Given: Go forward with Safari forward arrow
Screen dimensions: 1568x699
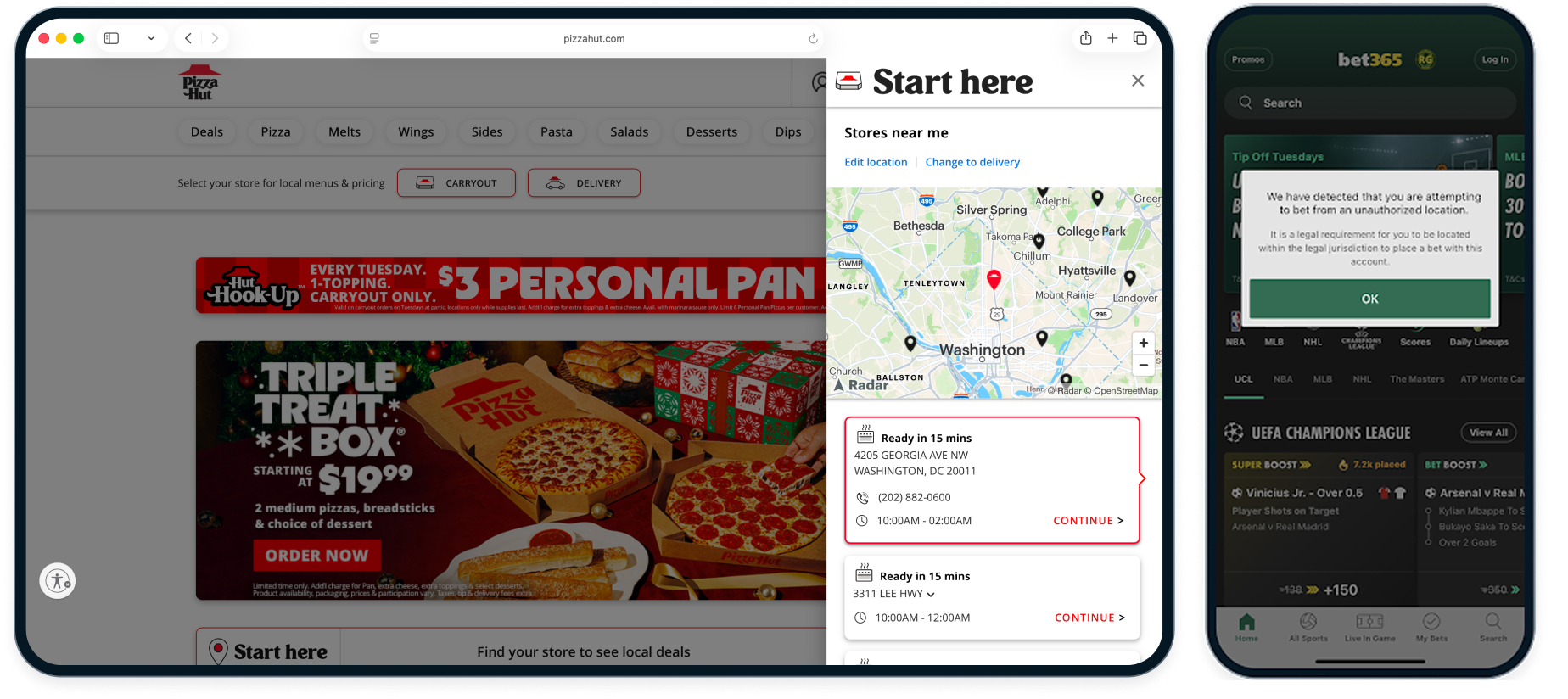Looking at the screenshot, I should click(215, 38).
